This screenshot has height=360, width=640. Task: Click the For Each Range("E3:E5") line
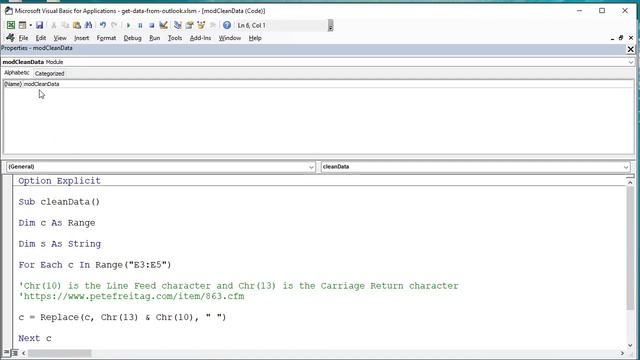[95, 265]
